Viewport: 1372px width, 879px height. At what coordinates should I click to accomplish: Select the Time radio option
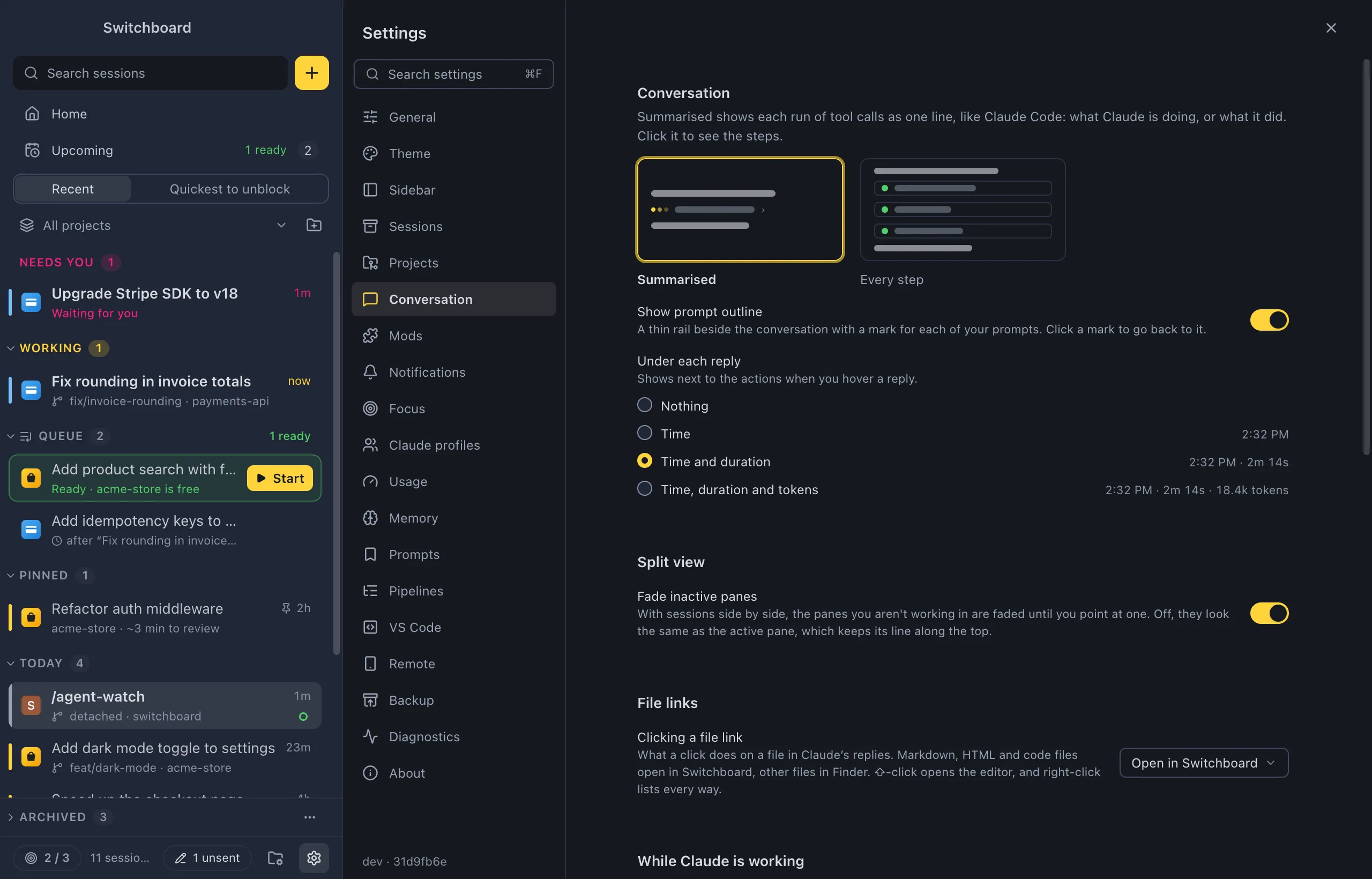click(644, 433)
